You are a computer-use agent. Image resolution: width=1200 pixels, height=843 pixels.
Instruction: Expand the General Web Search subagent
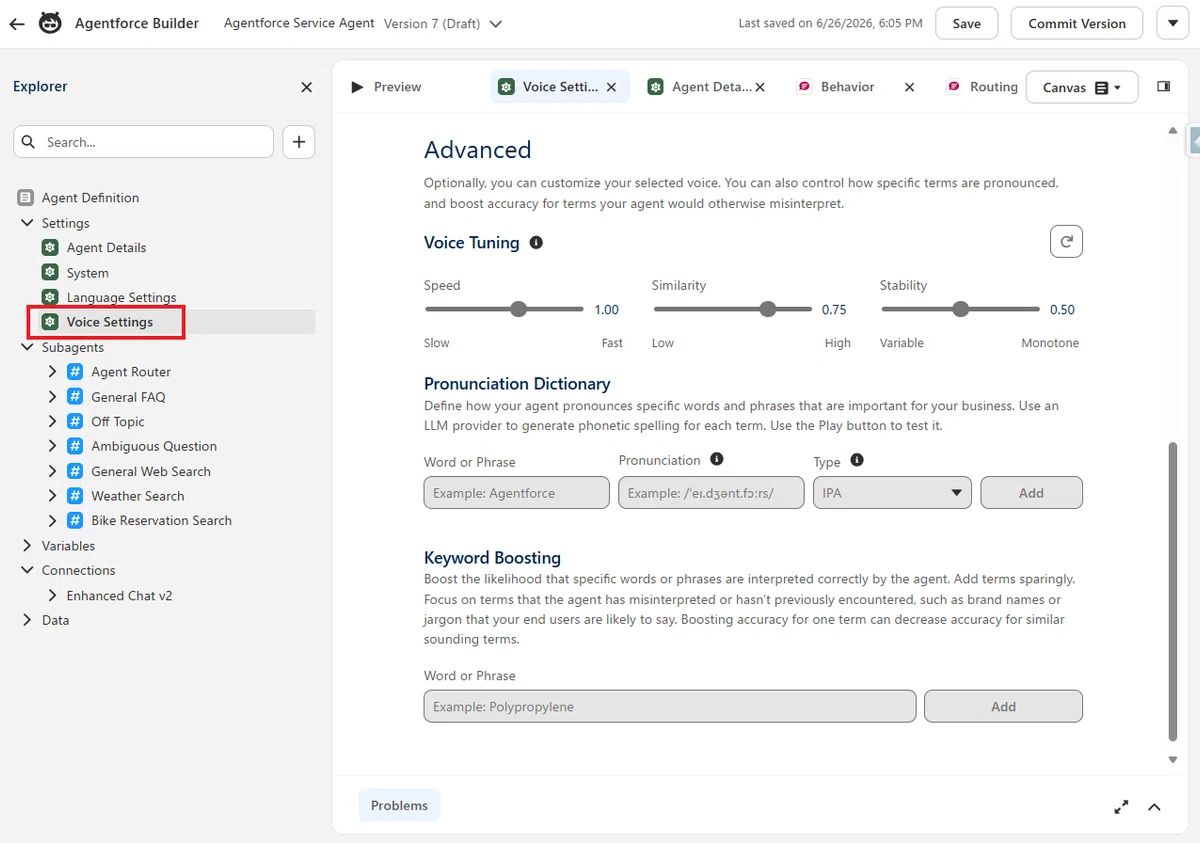tap(53, 471)
